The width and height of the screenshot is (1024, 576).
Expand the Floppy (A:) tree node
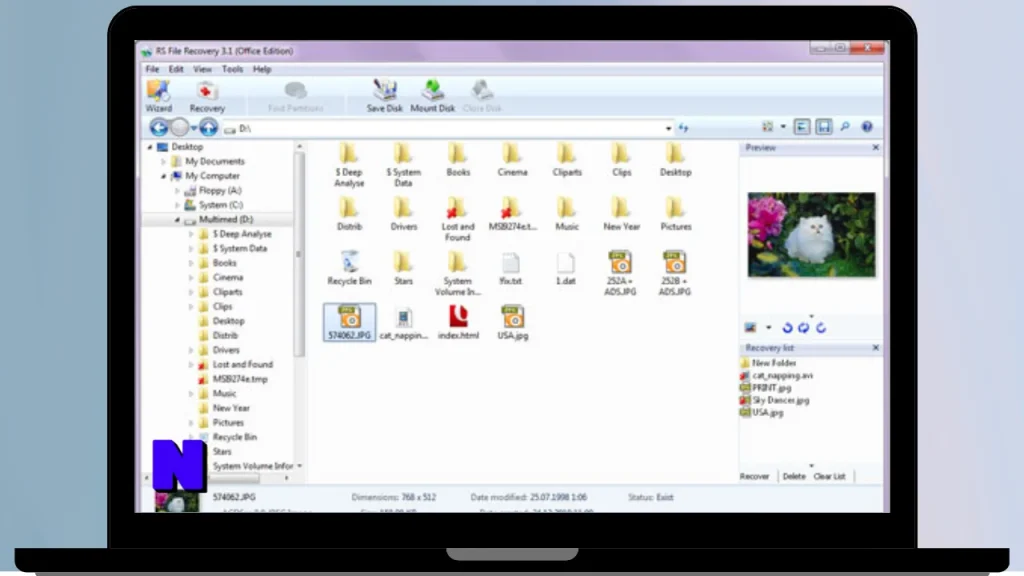coord(178,191)
